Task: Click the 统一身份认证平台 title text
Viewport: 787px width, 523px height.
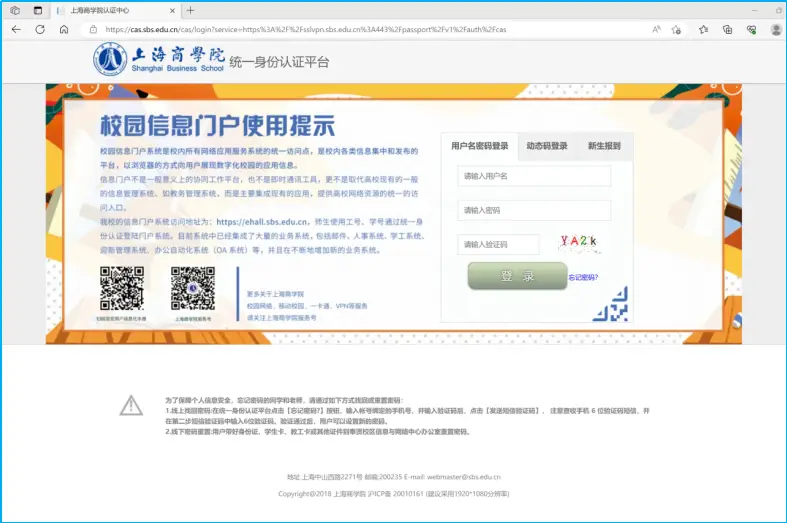Action: coord(279,62)
